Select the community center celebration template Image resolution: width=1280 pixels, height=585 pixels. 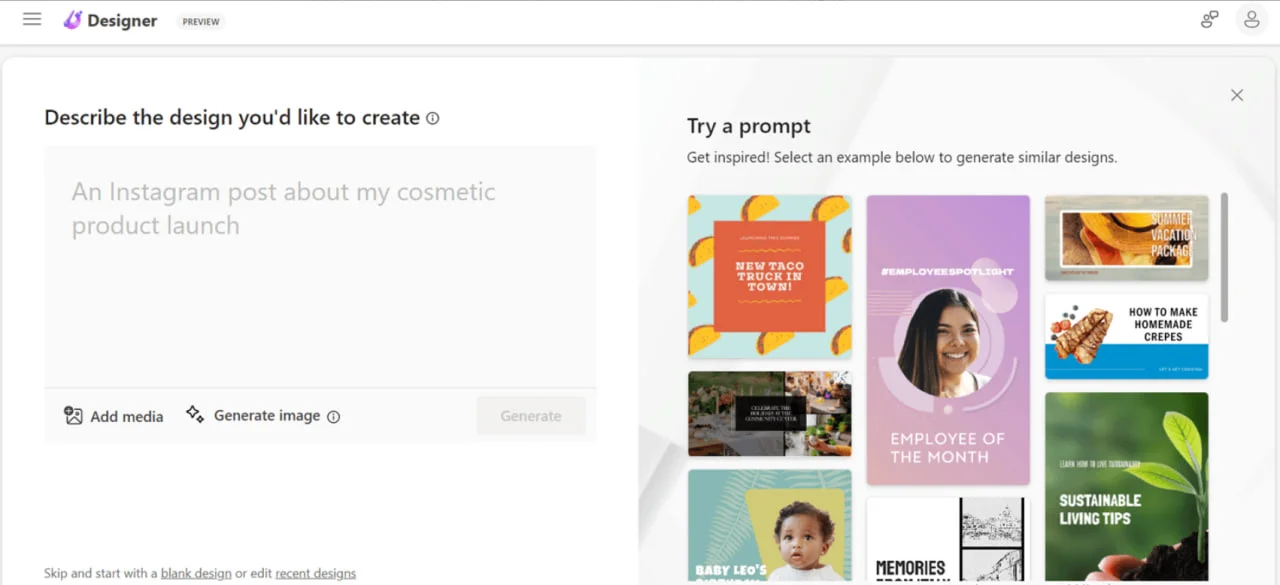coord(770,414)
